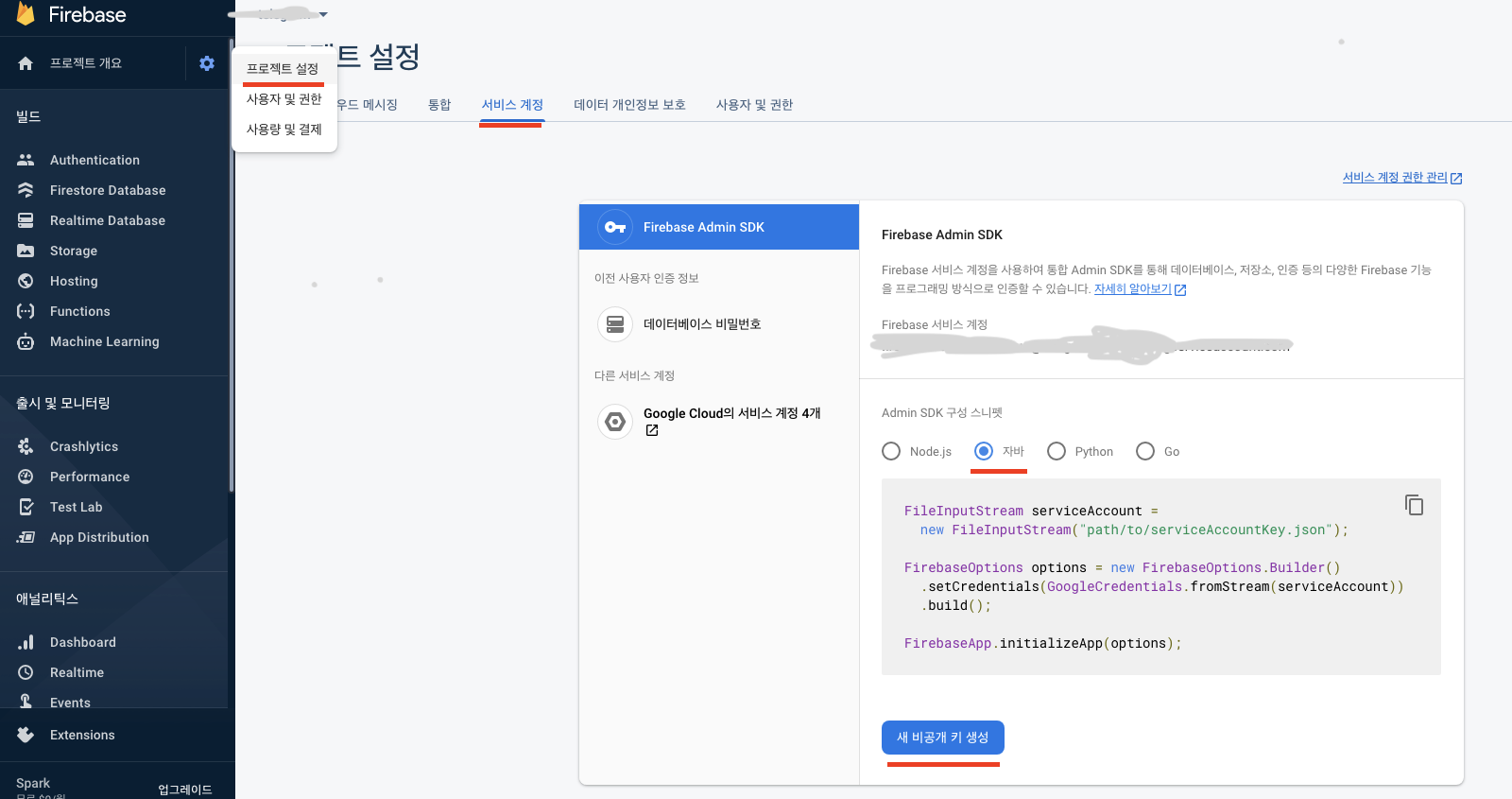Click the Firebase logo icon
Screen dimensions: 1512x799
coord(26,13)
